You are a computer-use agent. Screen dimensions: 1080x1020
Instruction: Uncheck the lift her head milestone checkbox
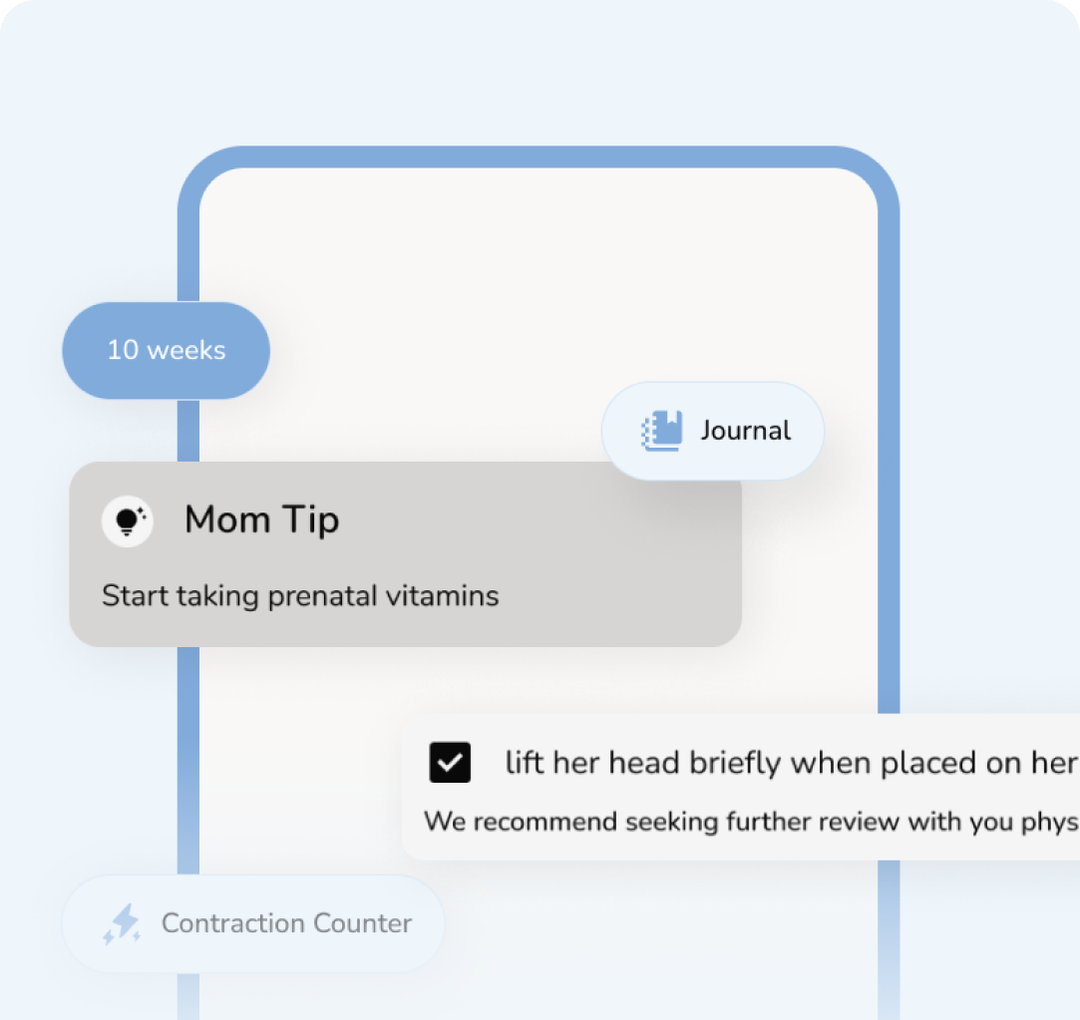click(x=450, y=763)
